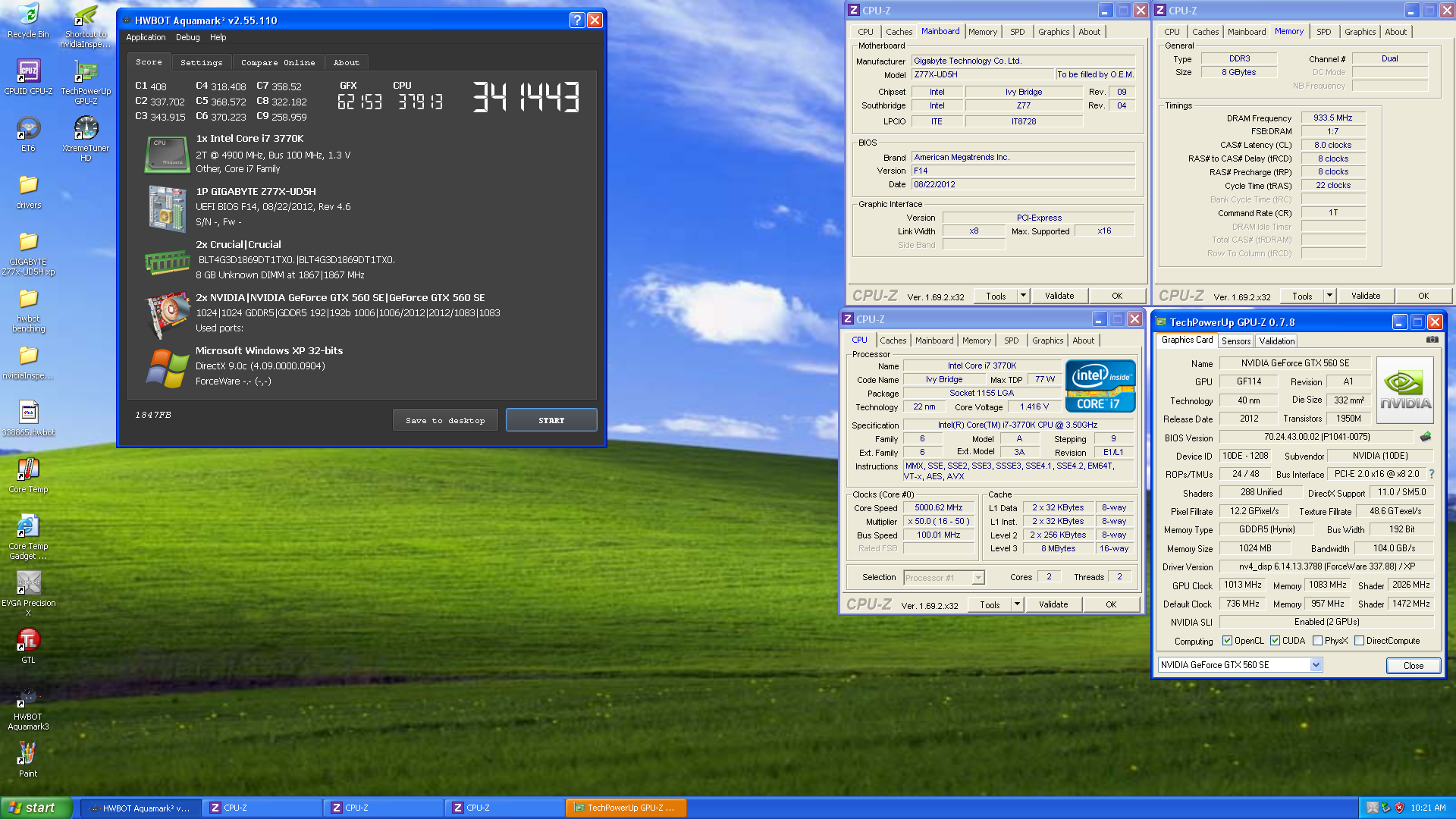Open Graphics tab in Memory CPU-Z window
Screen dimensions: 1456x819
1360,32
